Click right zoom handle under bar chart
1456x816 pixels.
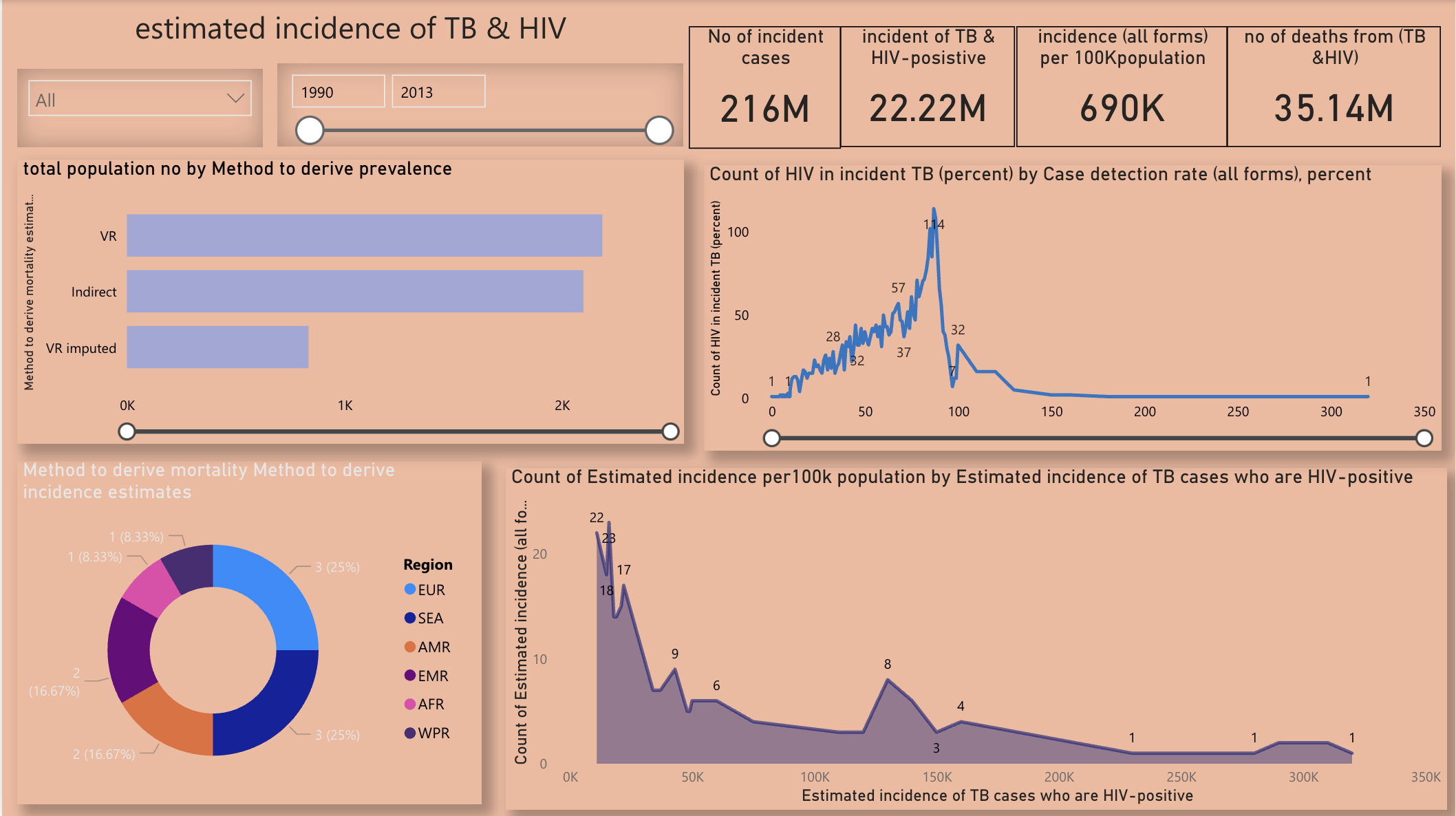click(670, 431)
